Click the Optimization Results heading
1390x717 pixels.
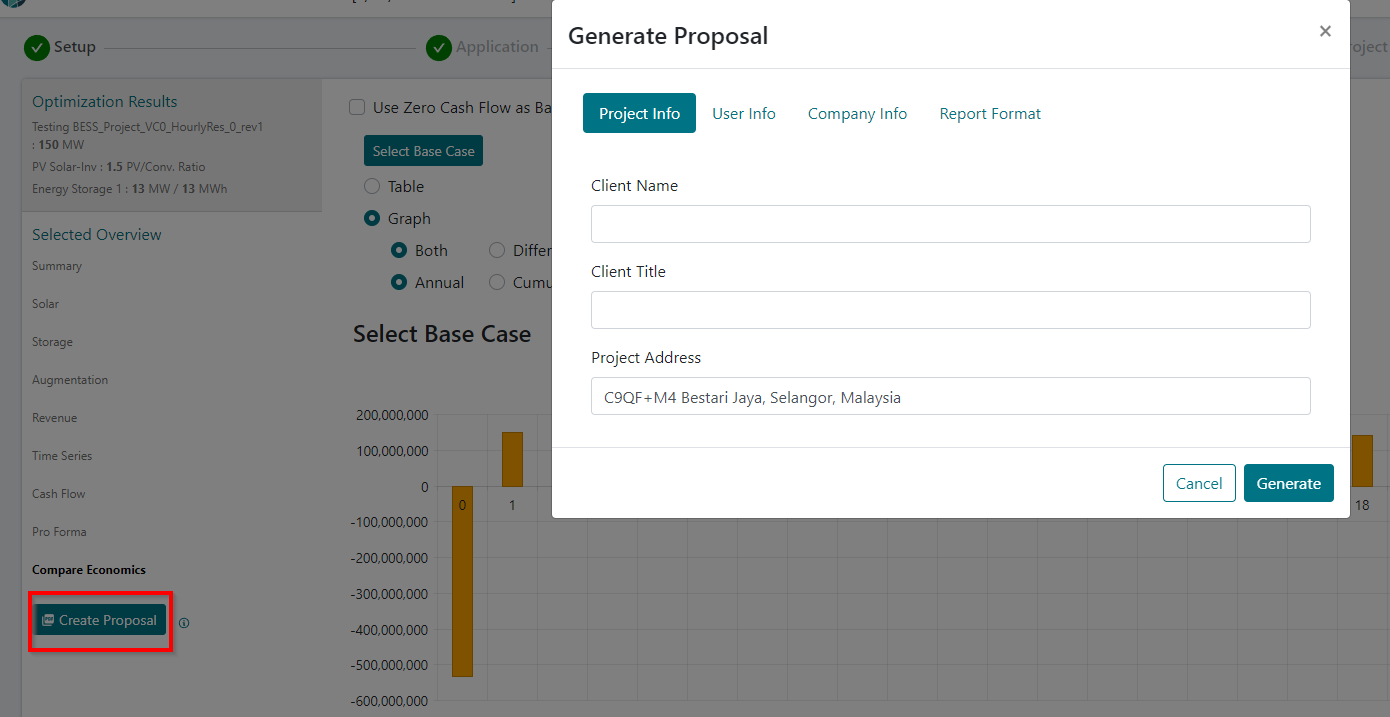(105, 102)
